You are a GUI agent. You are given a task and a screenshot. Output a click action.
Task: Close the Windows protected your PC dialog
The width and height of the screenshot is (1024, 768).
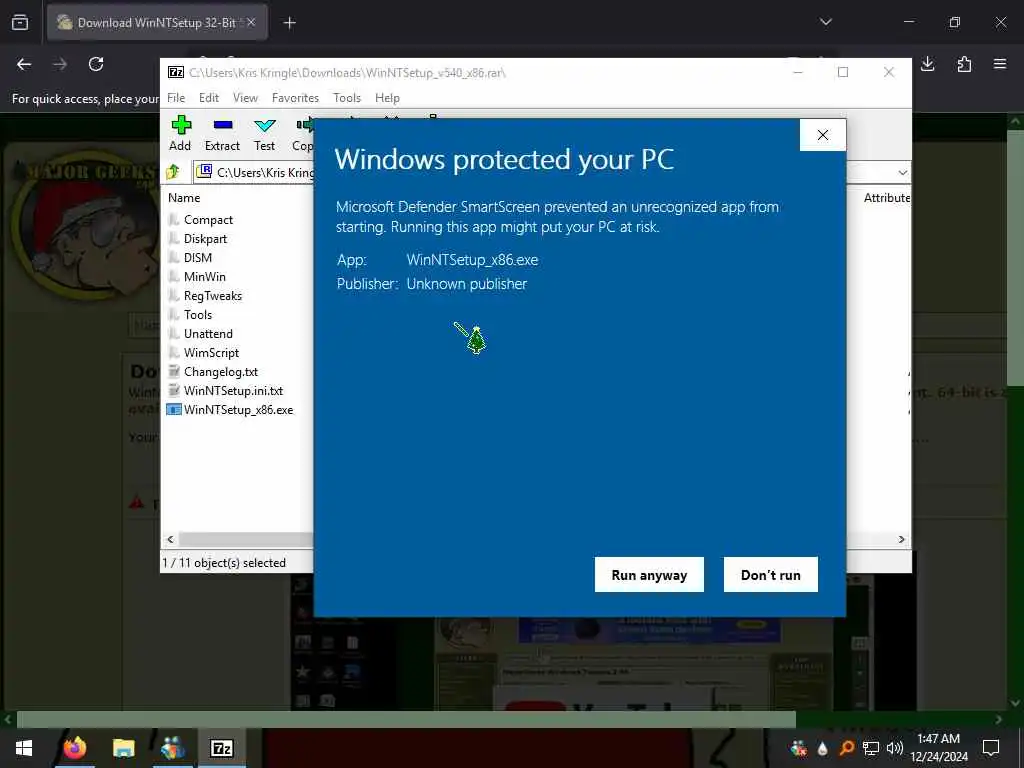pyautogui.click(x=823, y=135)
